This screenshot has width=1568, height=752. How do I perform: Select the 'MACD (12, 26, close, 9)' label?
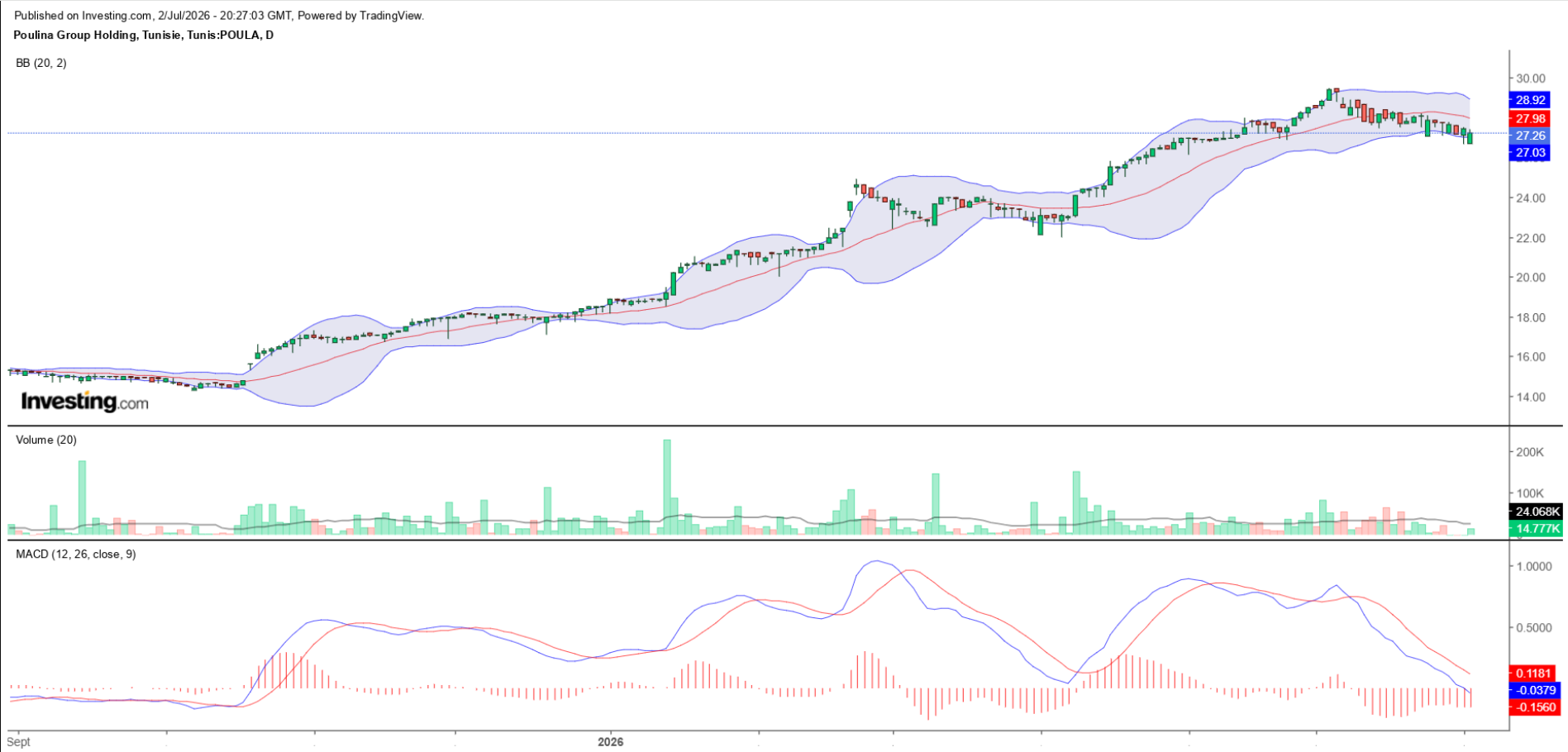tap(76, 554)
